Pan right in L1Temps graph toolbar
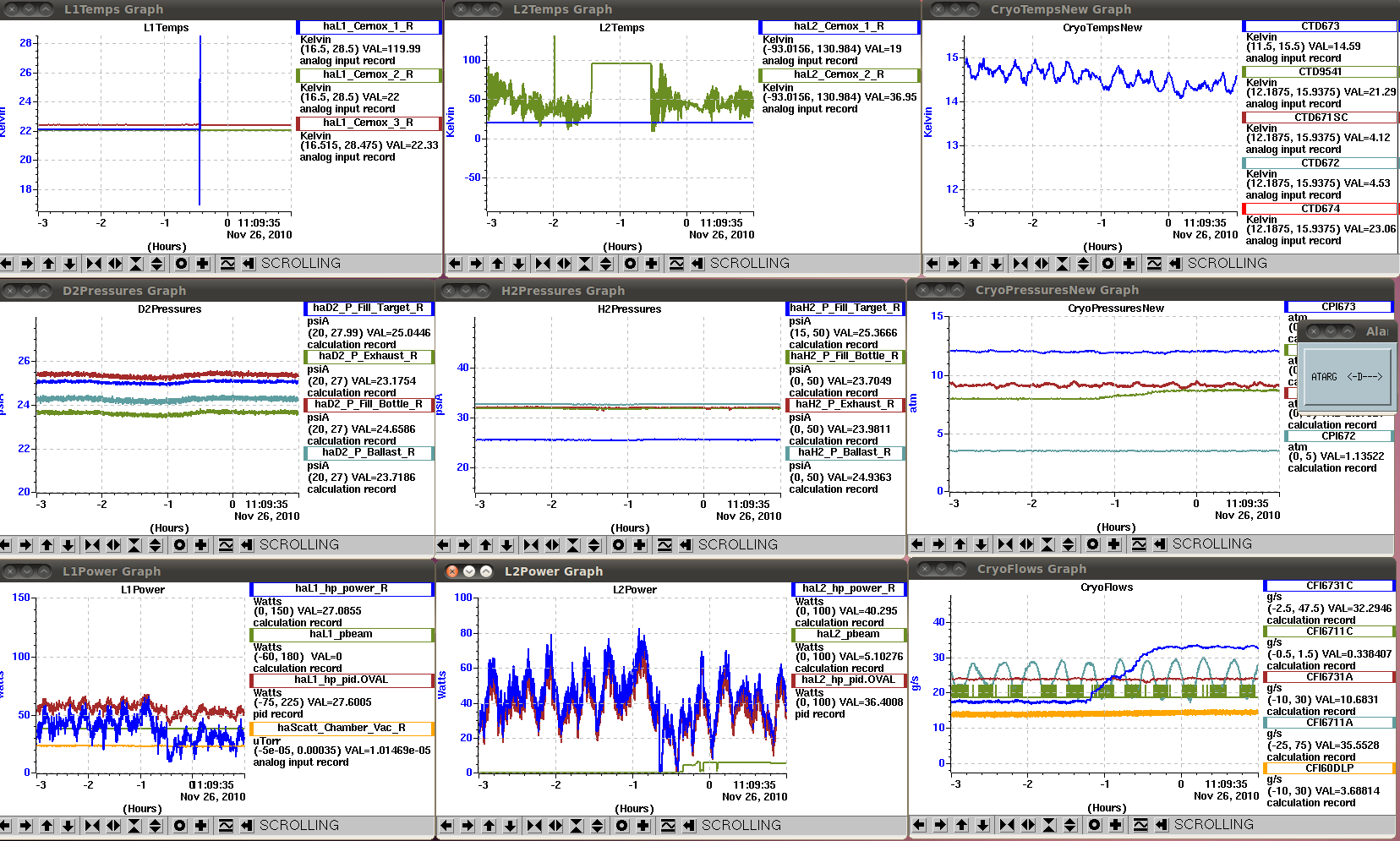This screenshot has width=1400, height=841. [x=27, y=264]
